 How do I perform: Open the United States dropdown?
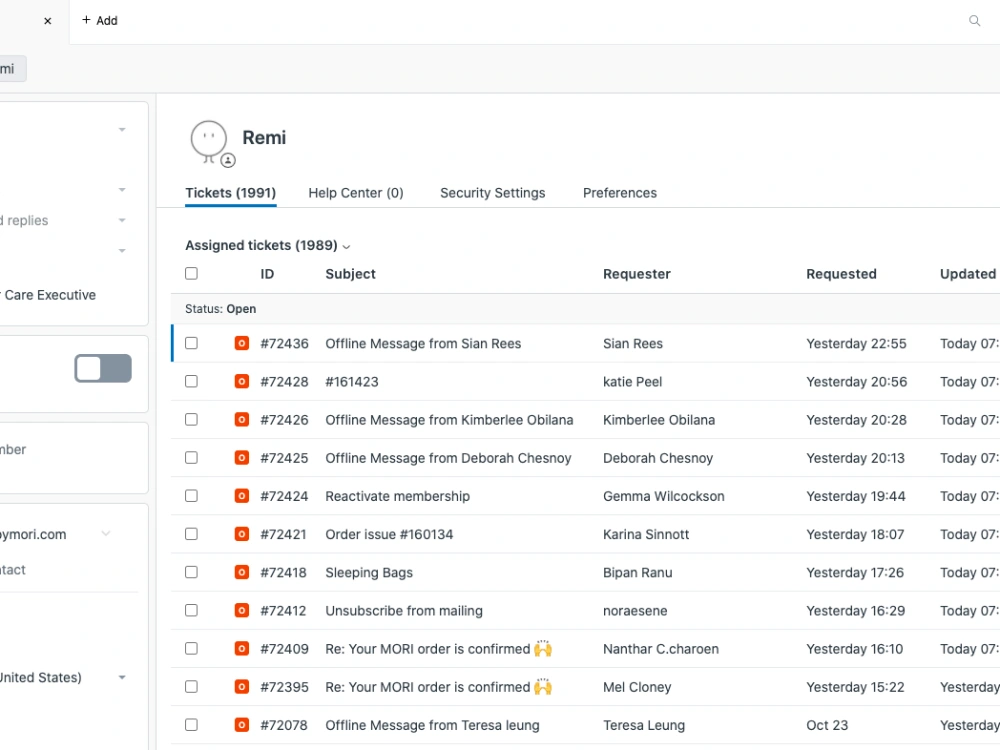click(x=122, y=677)
